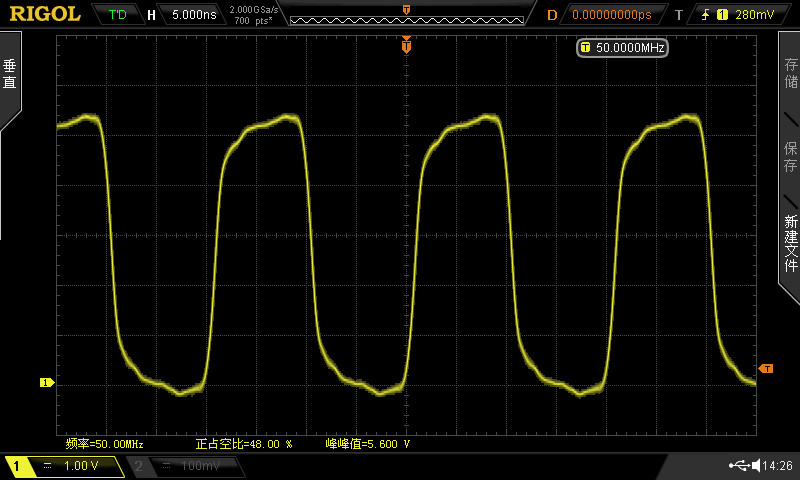
Task: Select channel 1 label 1.00 V
Action: 64,466
